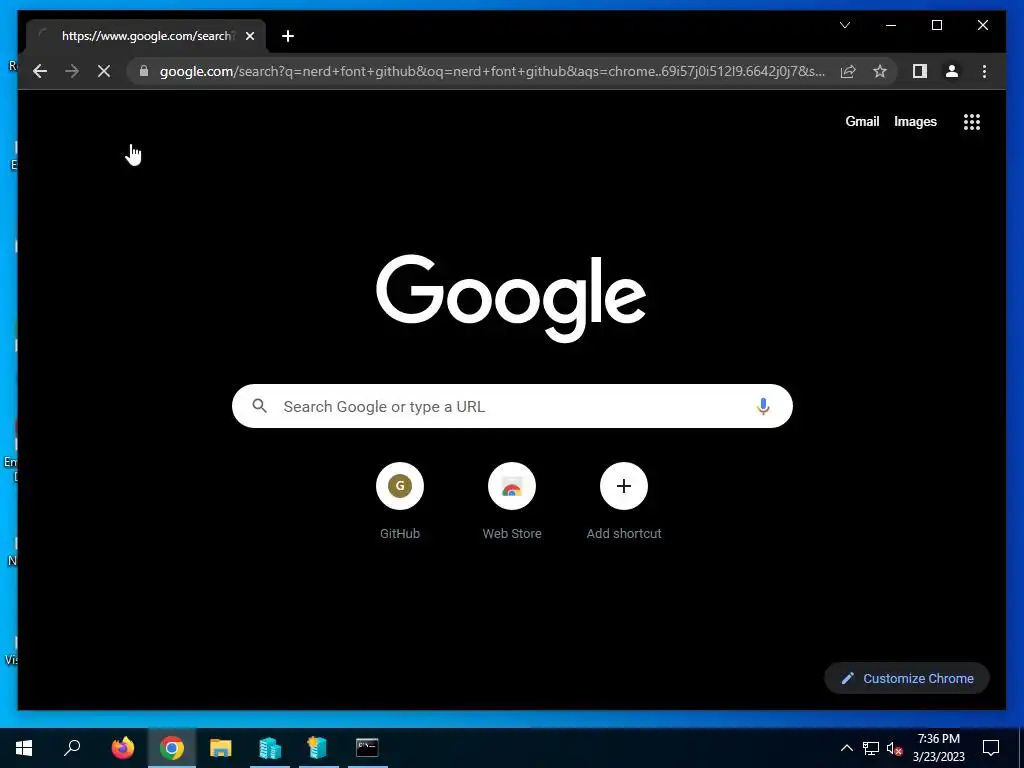Click Customize Chrome button

point(906,679)
